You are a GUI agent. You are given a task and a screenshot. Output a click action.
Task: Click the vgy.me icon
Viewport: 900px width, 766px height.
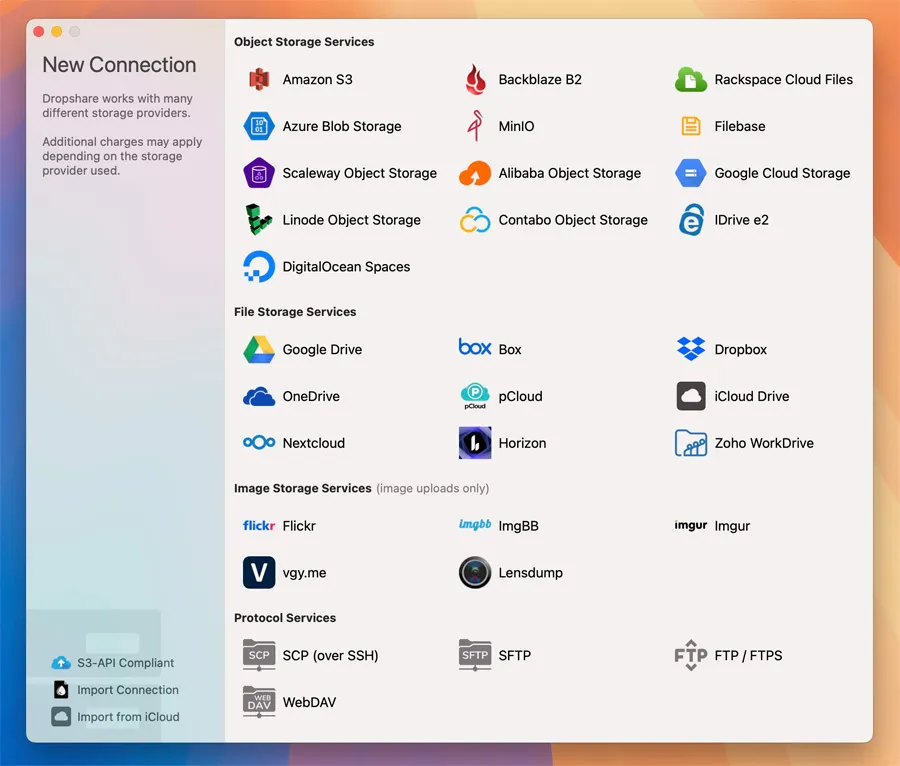point(259,573)
